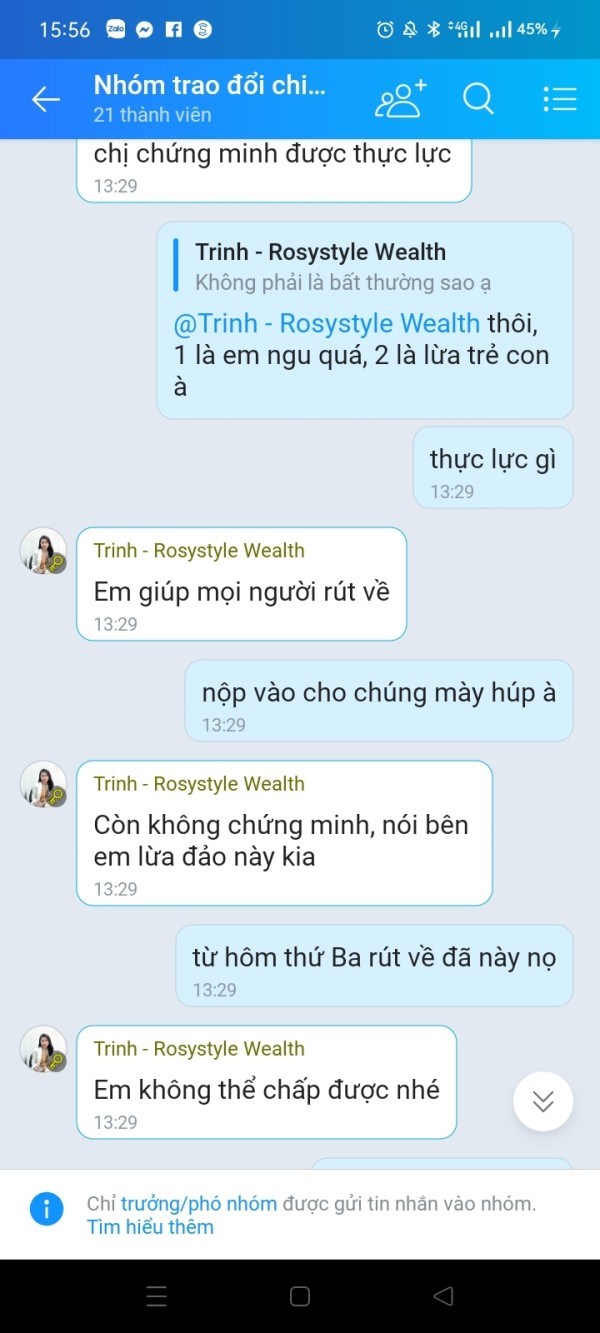Tap the search magnifier icon
This screenshot has height=1333, width=600.
(x=478, y=99)
